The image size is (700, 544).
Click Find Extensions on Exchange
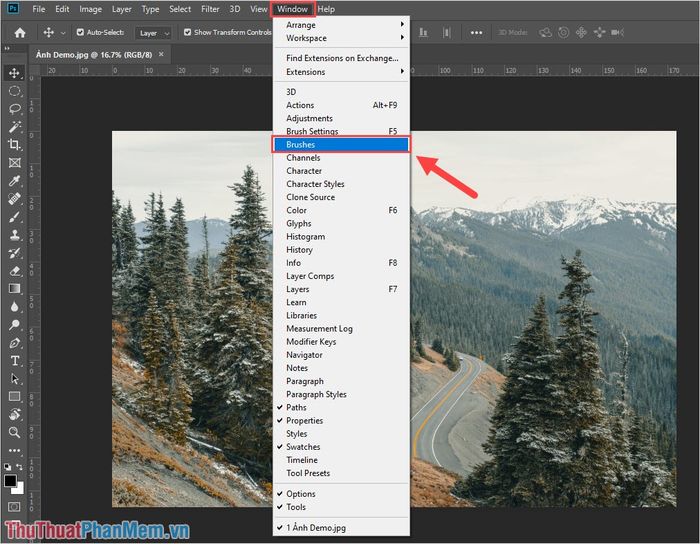coord(340,58)
